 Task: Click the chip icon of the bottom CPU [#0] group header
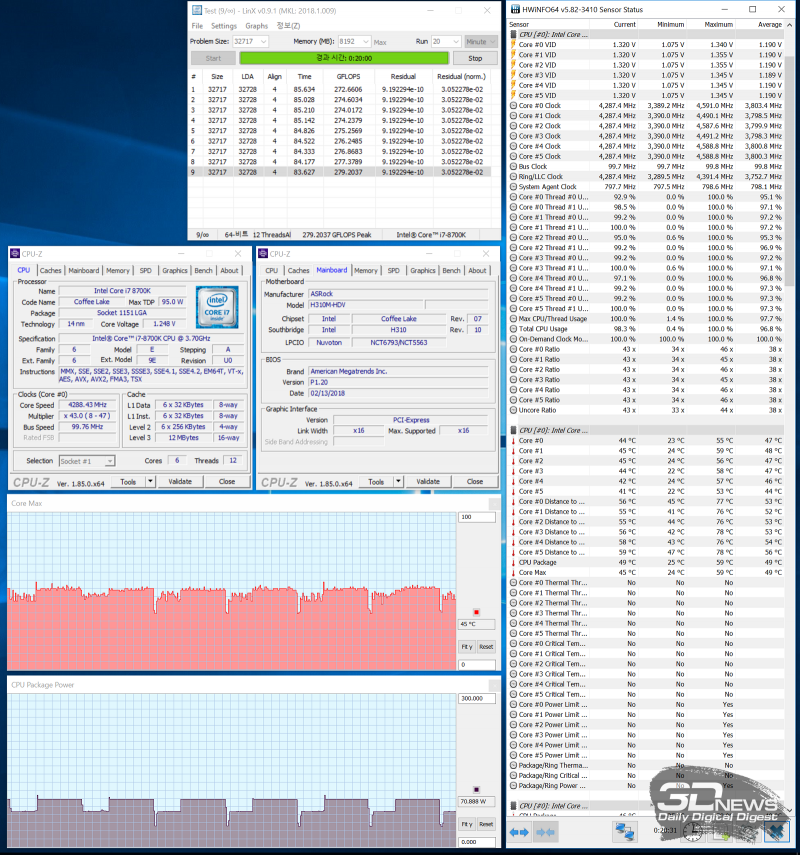[x=513, y=806]
